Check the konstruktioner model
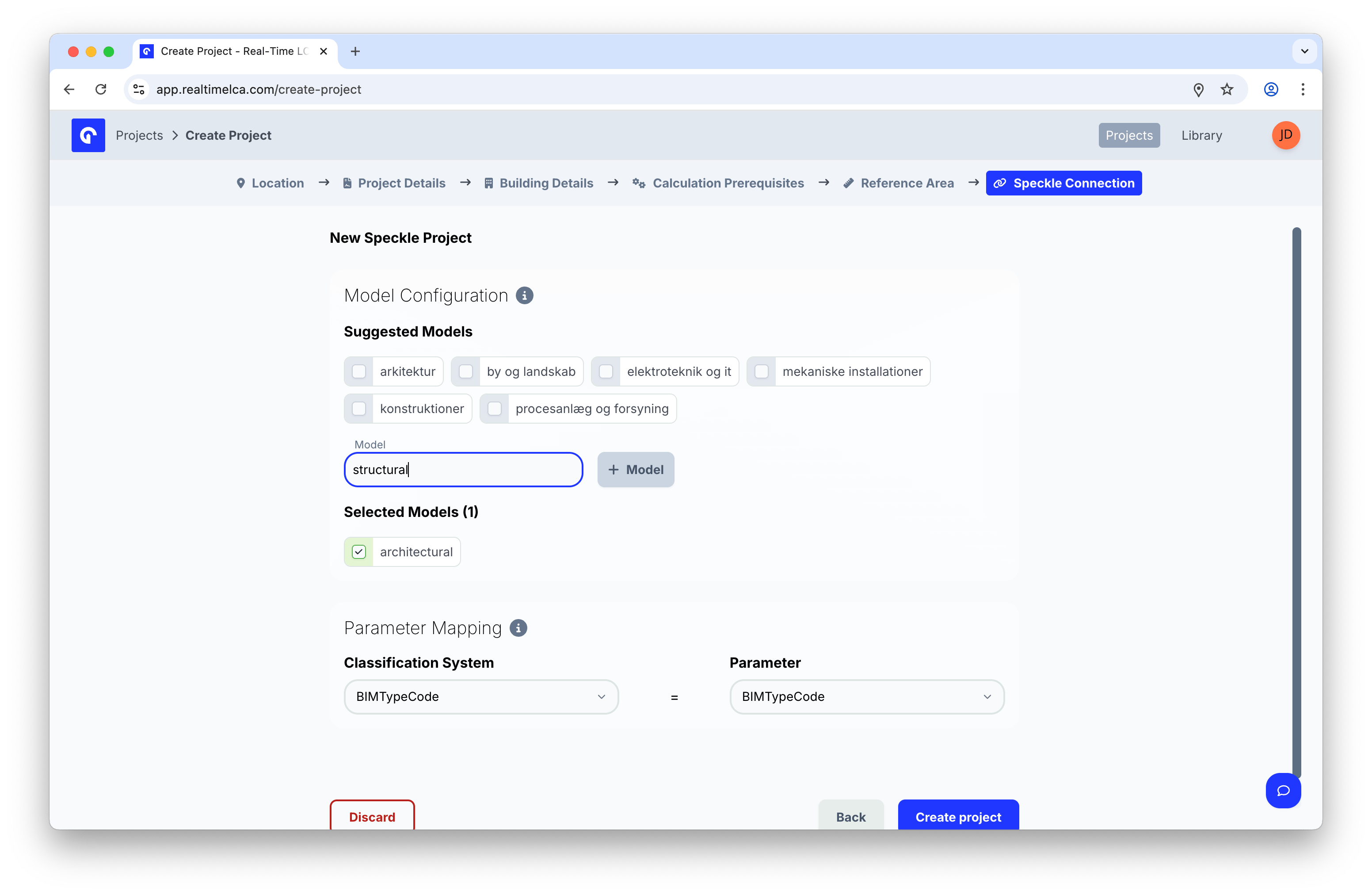Image resolution: width=1372 pixels, height=895 pixels. (358, 409)
